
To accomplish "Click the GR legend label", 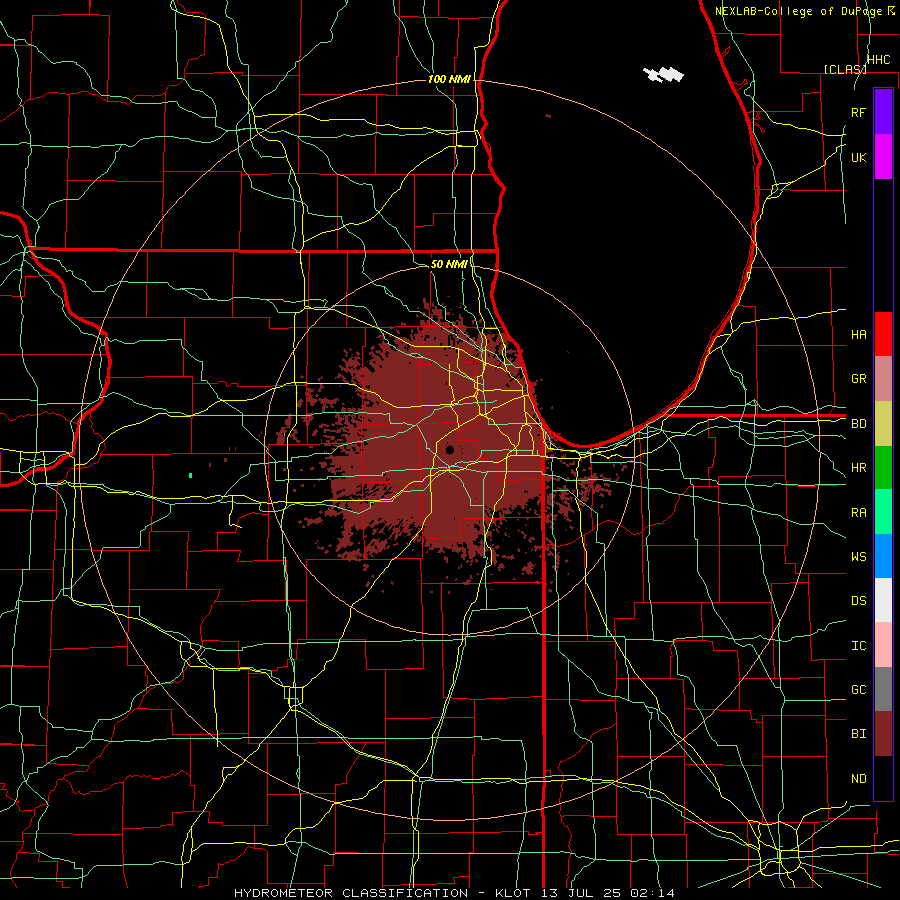I will tap(858, 379).
